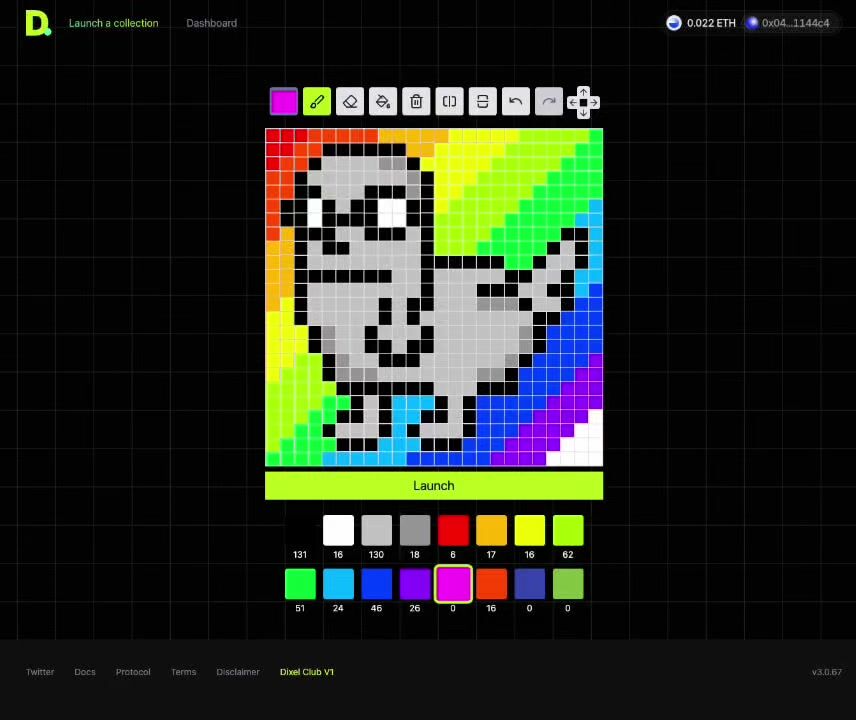Pick the yellow palette swatch

point(530,530)
